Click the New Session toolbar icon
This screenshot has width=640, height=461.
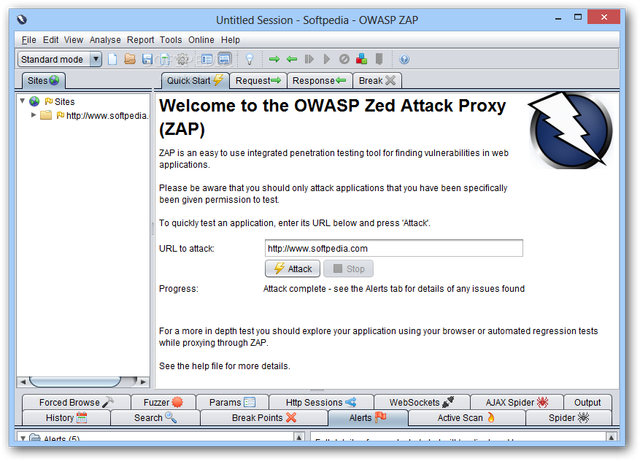point(113,60)
